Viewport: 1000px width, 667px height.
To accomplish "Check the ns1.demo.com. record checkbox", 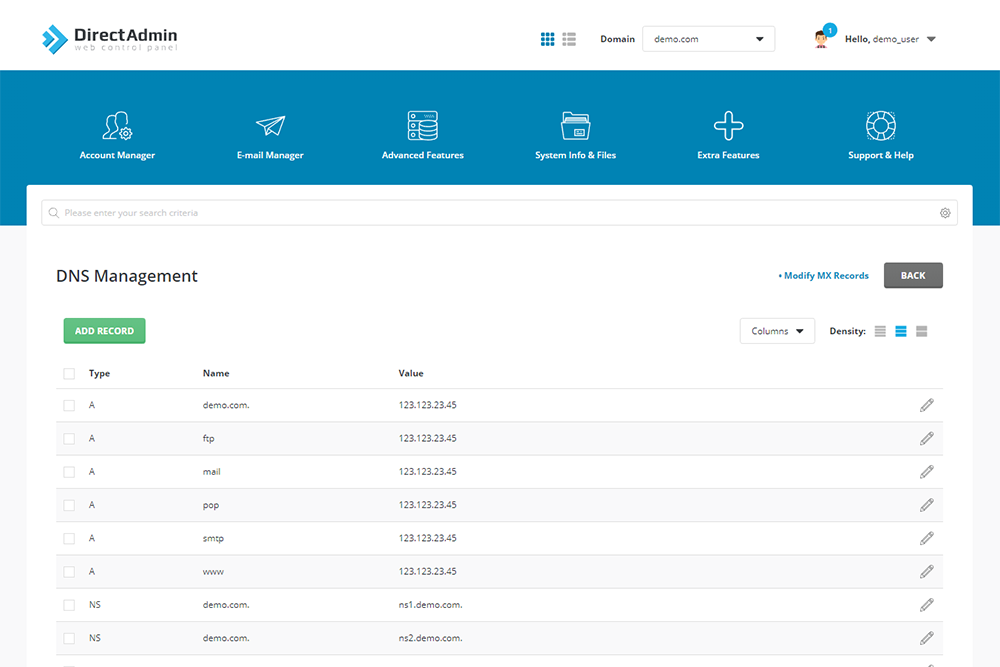I will 69,605.
